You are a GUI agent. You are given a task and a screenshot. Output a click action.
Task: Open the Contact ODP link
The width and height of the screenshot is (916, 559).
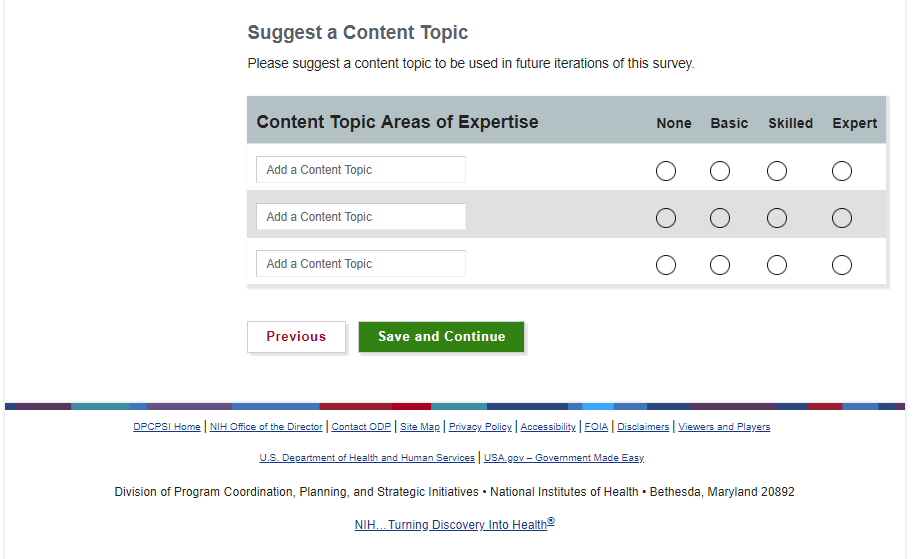click(361, 427)
